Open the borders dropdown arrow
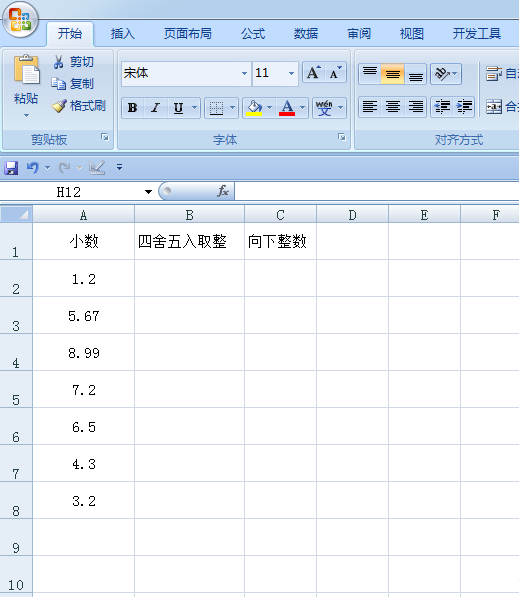 point(232,108)
